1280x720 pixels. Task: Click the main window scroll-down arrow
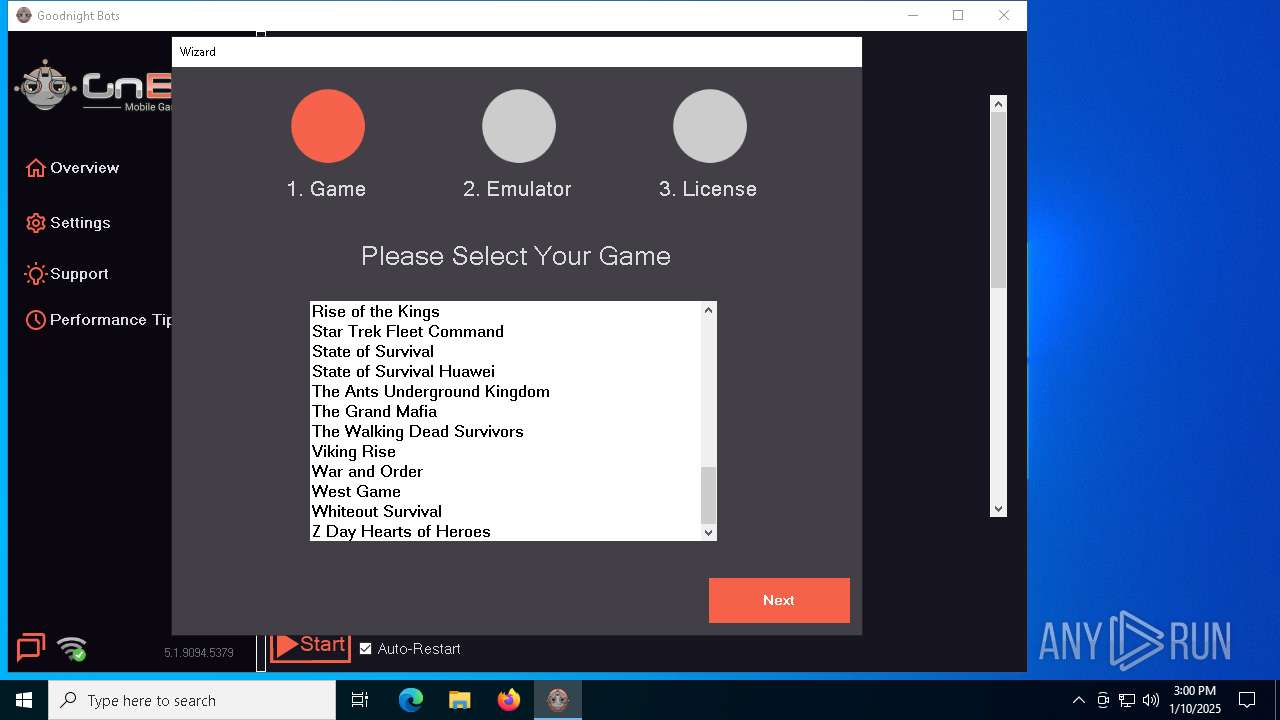click(998, 509)
